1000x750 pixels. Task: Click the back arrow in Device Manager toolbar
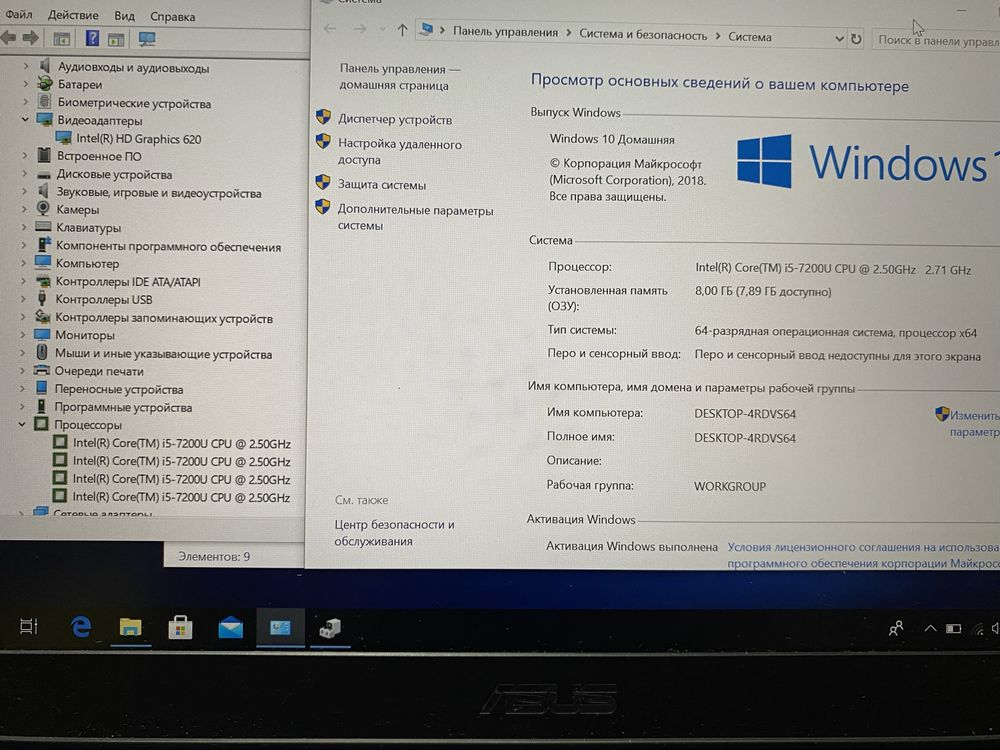click(9, 38)
